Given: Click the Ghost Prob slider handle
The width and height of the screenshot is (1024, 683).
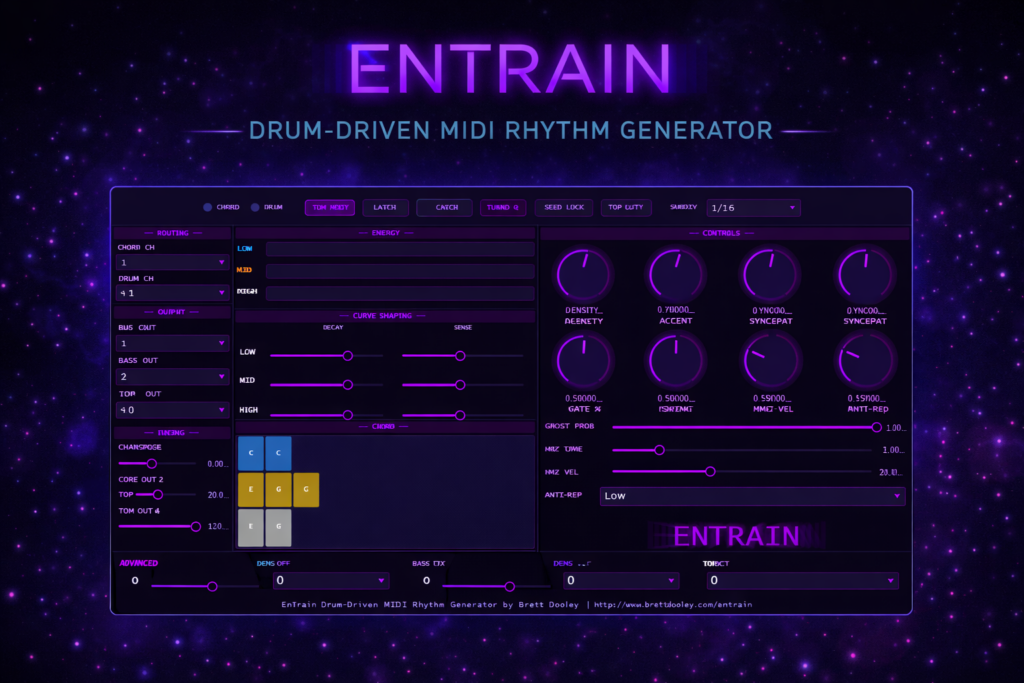Looking at the screenshot, I should 876,427.
